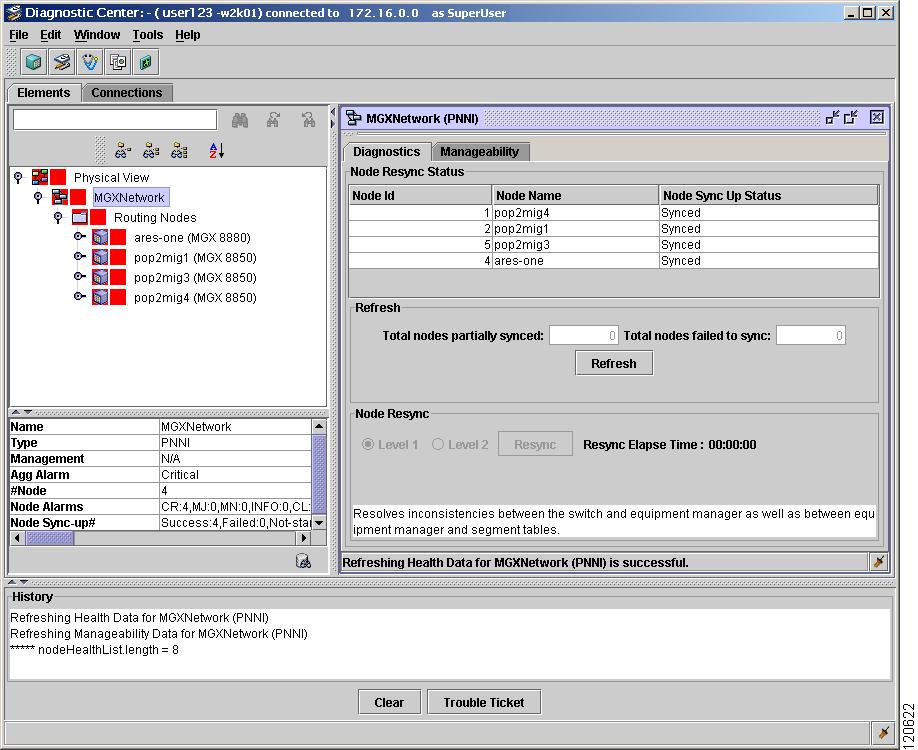The width and height of the screenshot is (918, 750).
Task: Switch to the Connections tab
Action: tap(126, 93)
